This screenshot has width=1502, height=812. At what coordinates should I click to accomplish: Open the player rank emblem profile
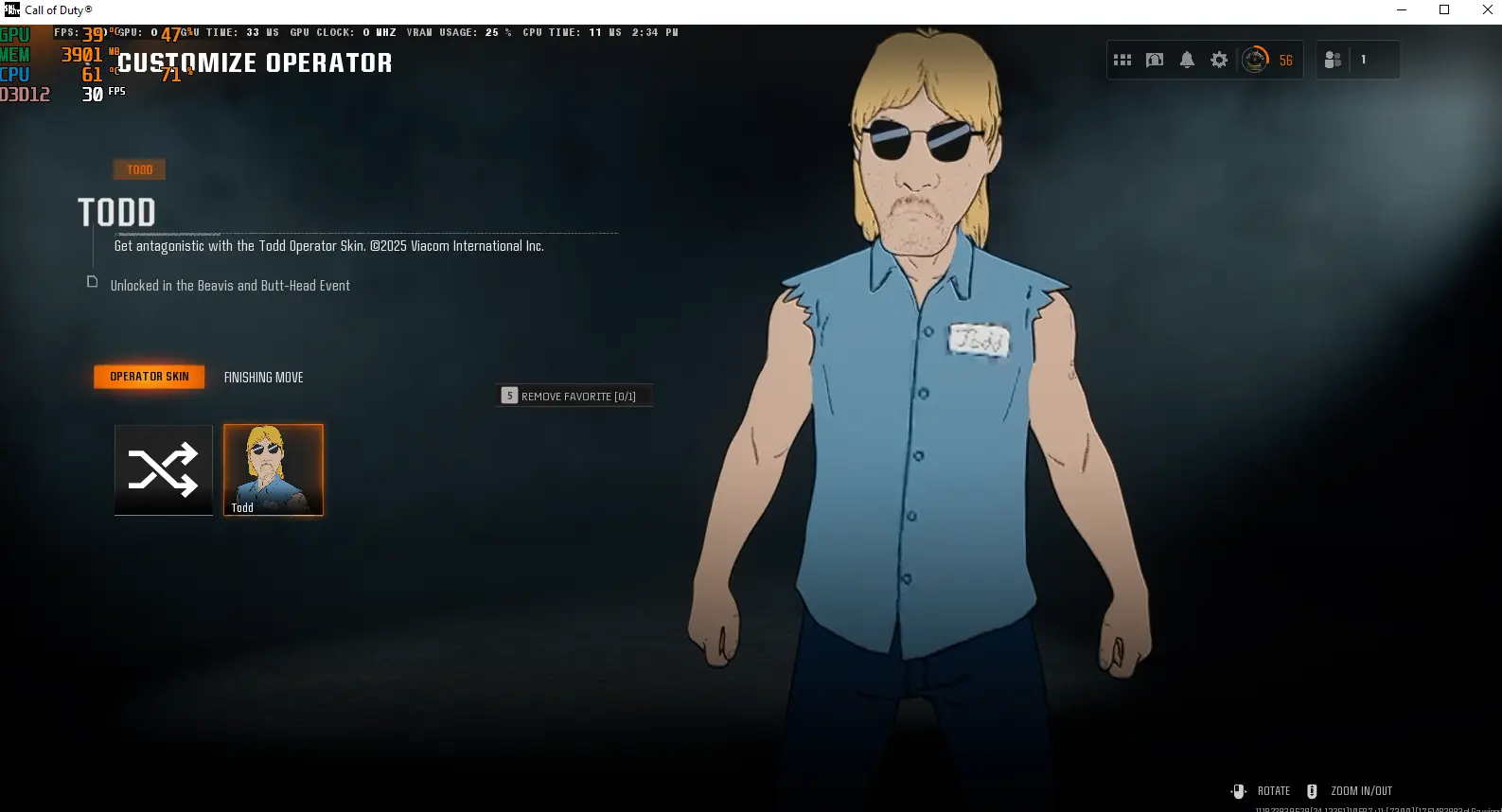point(1255,60)
